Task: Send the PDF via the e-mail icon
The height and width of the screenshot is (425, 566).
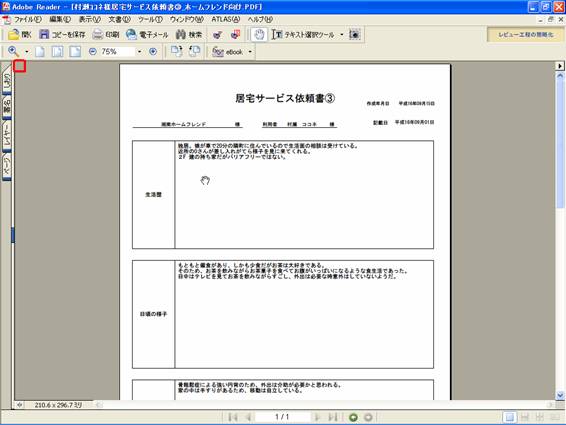Action: point(147,35)
